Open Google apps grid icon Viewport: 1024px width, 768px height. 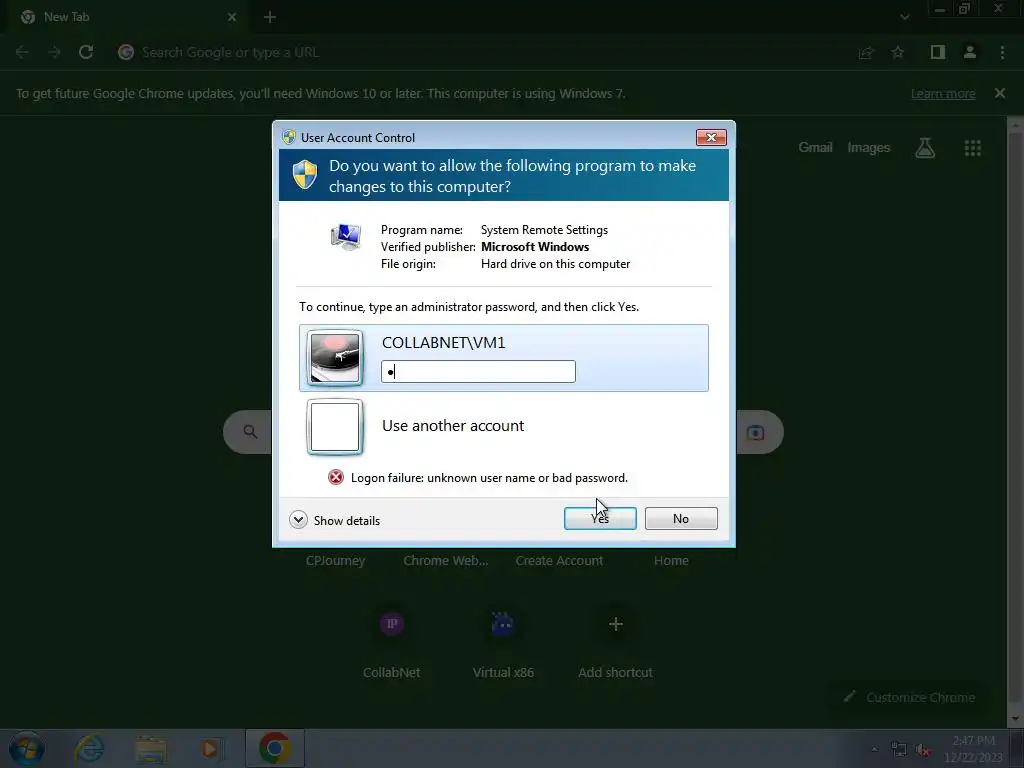(x=972, y=148)
